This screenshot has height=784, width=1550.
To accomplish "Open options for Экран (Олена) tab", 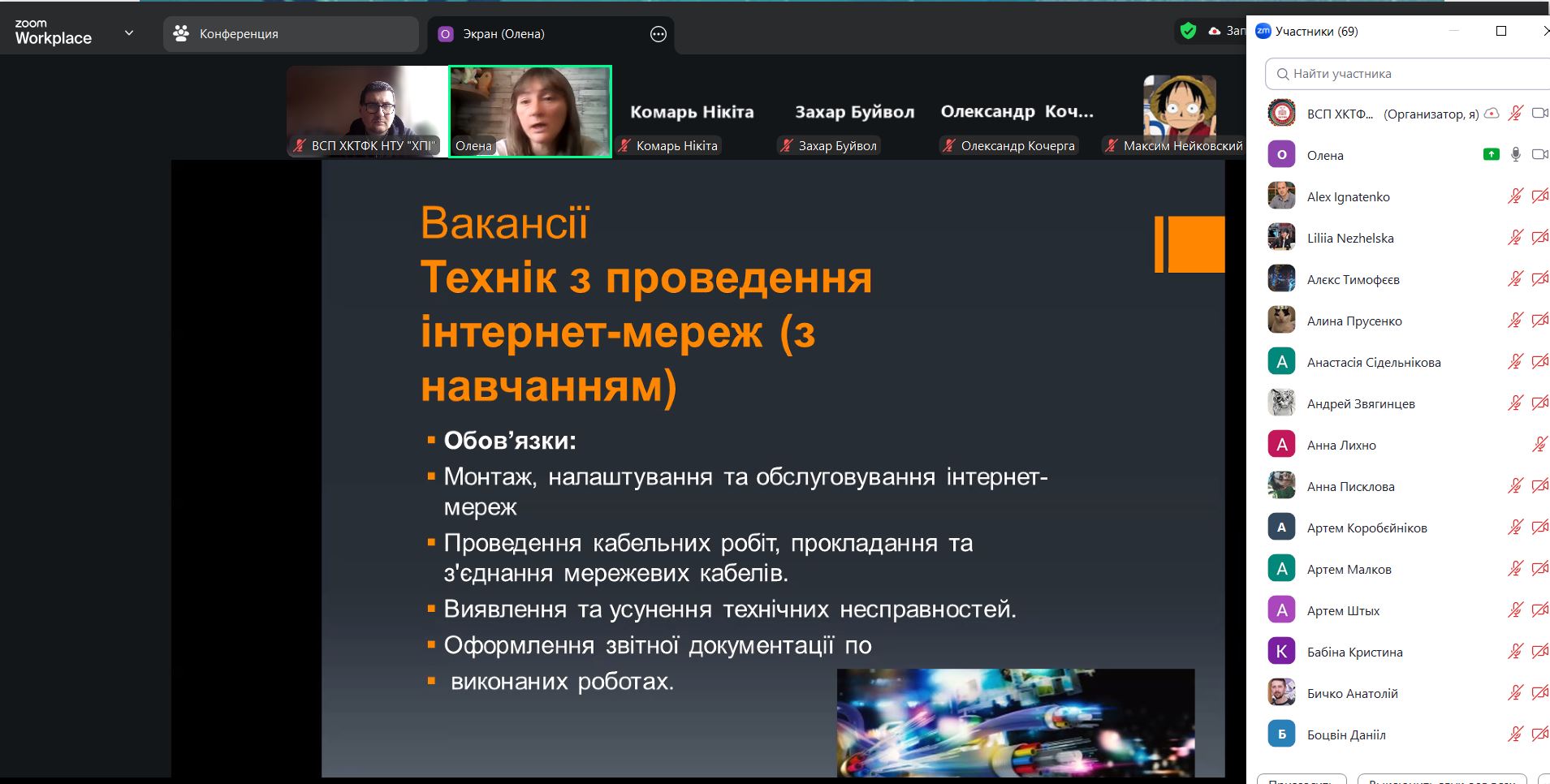I will tap(658, 34).
